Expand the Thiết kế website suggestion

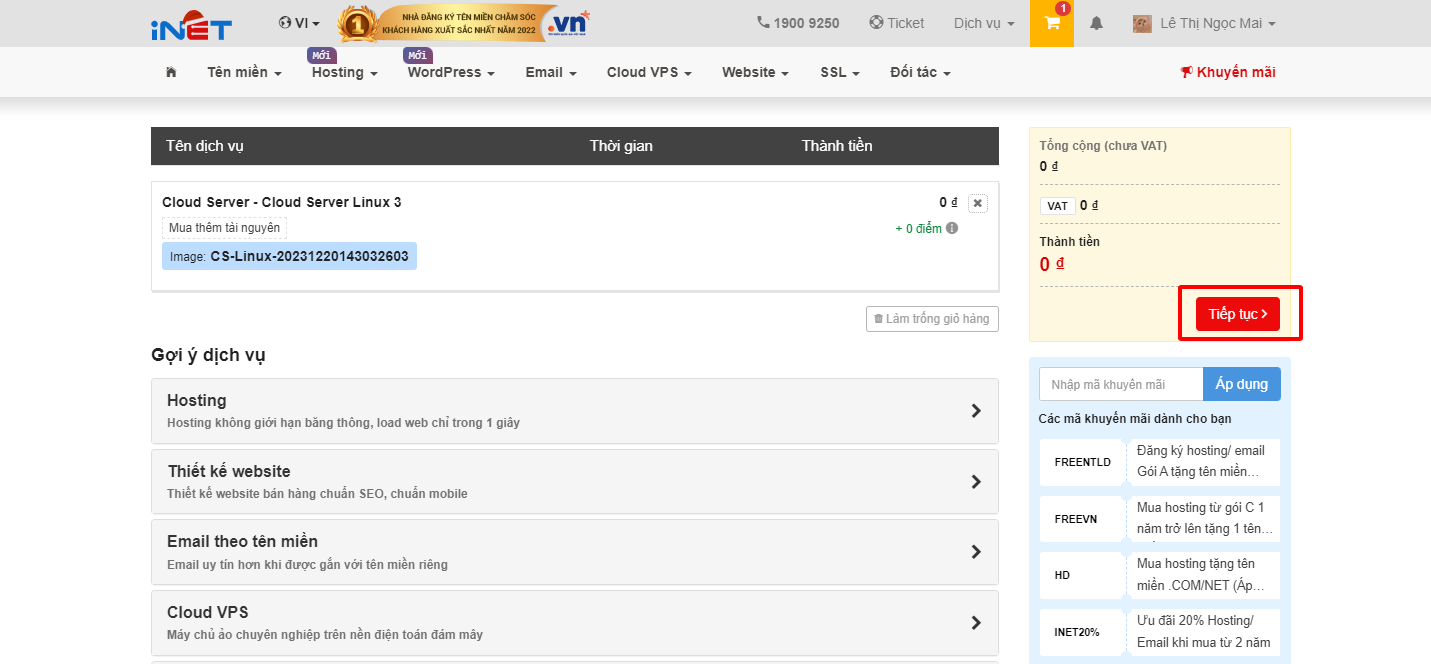[575, 481]
